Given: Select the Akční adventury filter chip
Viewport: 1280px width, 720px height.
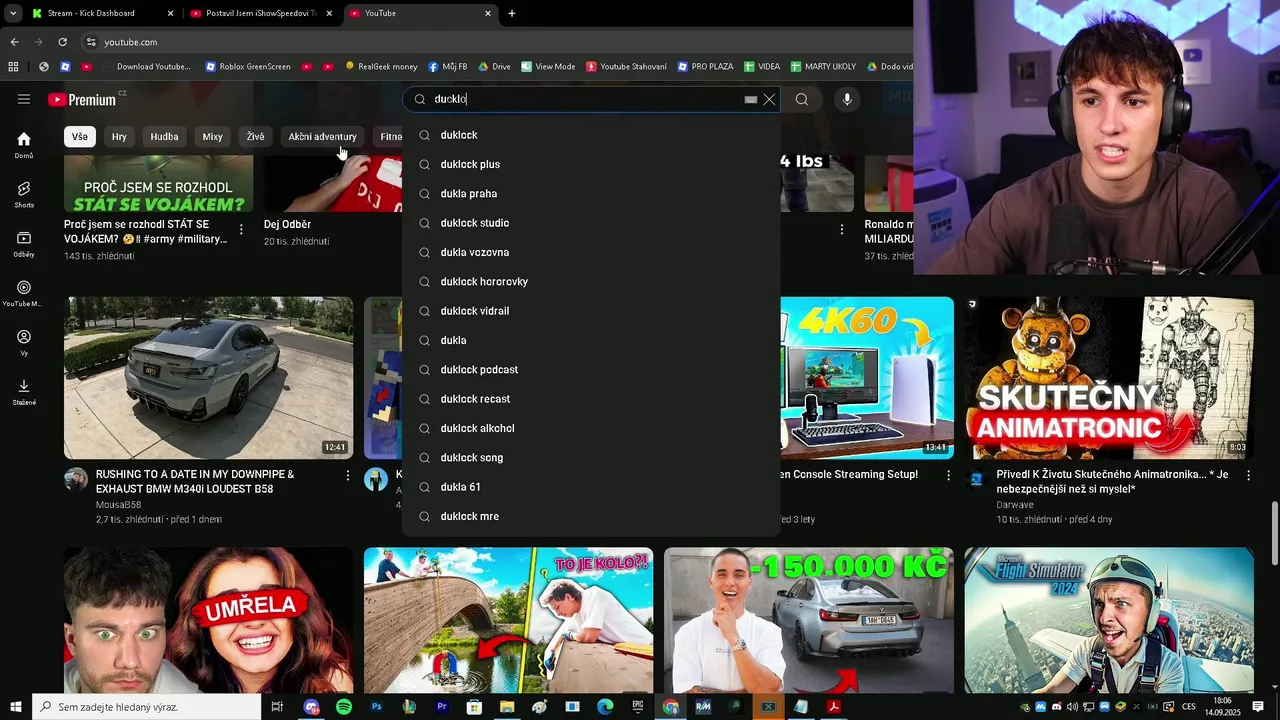Looking at the screenshot, I should click(322, 137).
